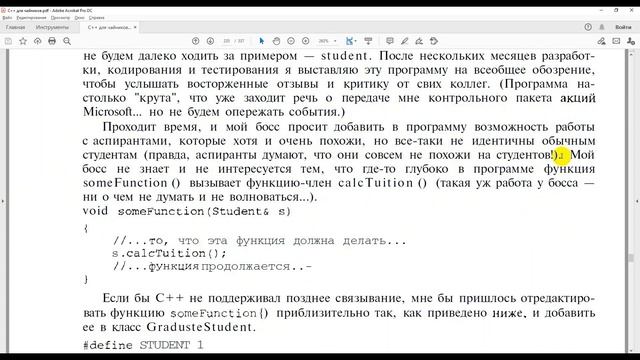Open the notifications bell

[602, 27]
